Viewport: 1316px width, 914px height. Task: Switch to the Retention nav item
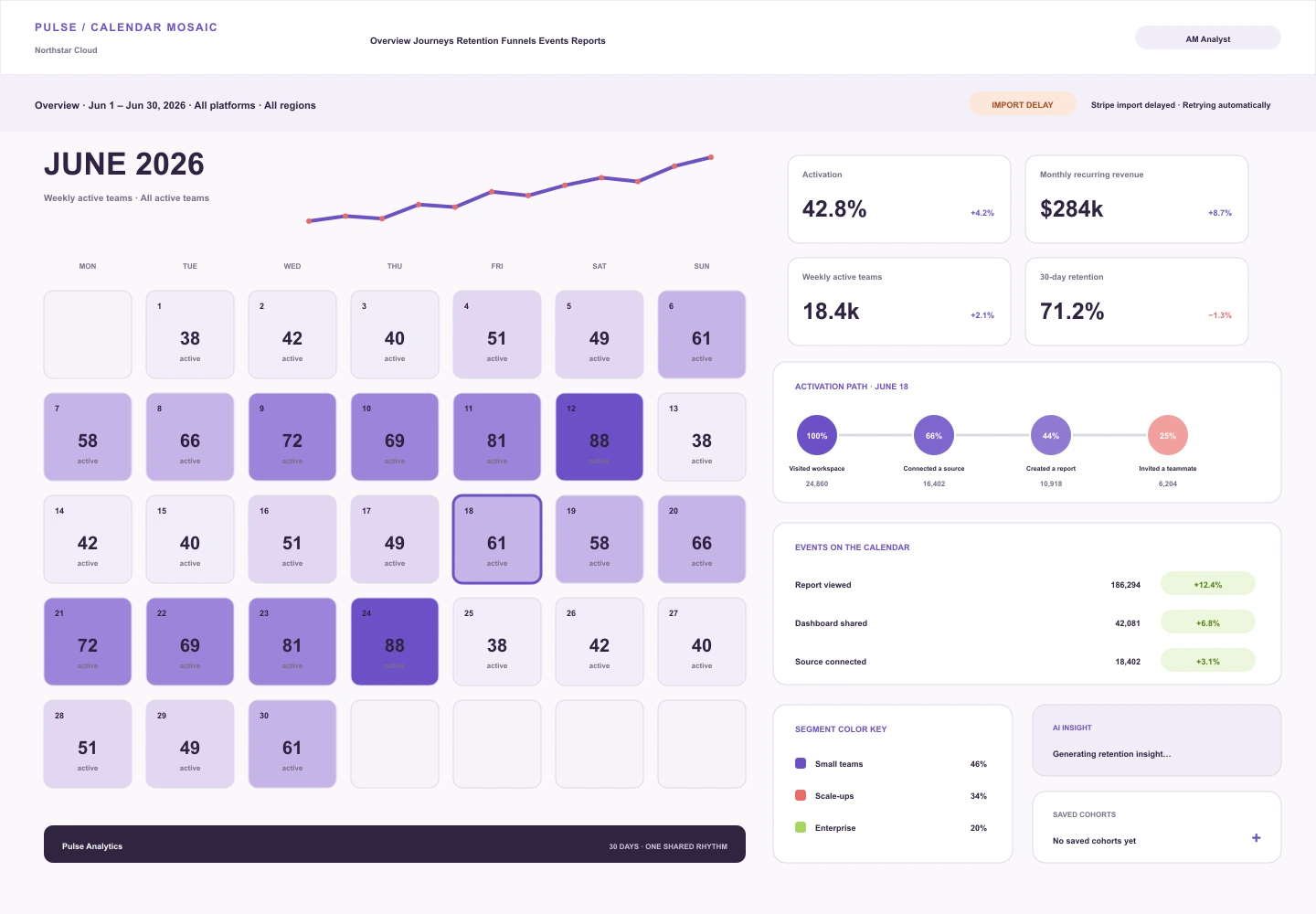pos(478,41)
